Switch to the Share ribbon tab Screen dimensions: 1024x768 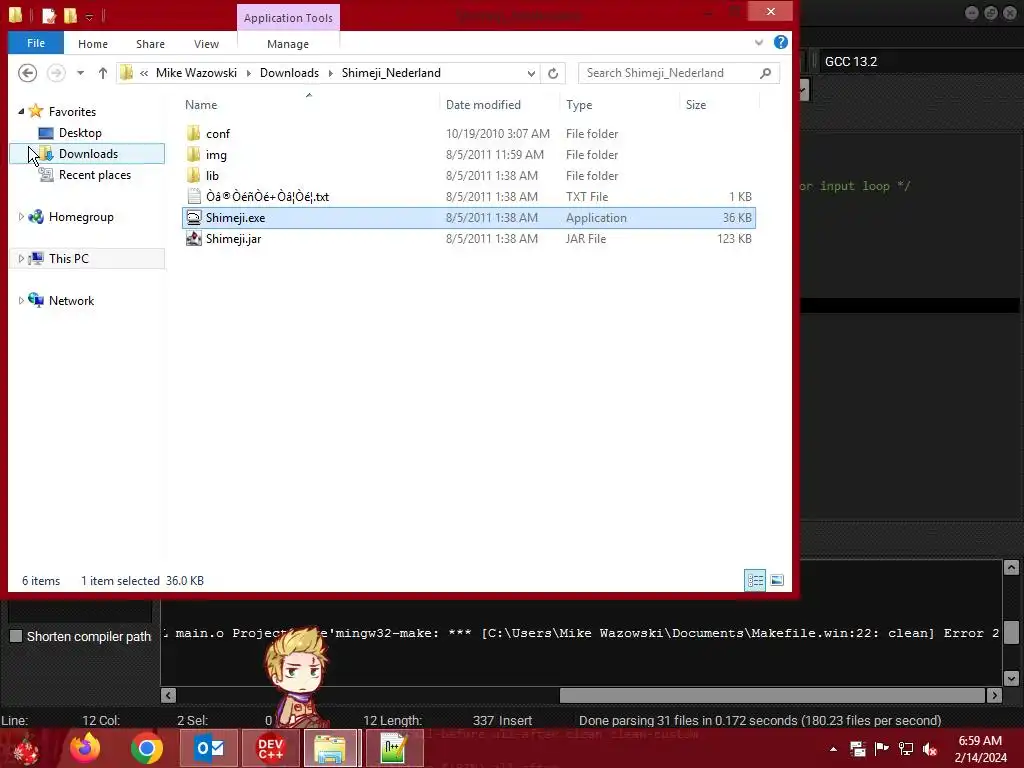150,44
